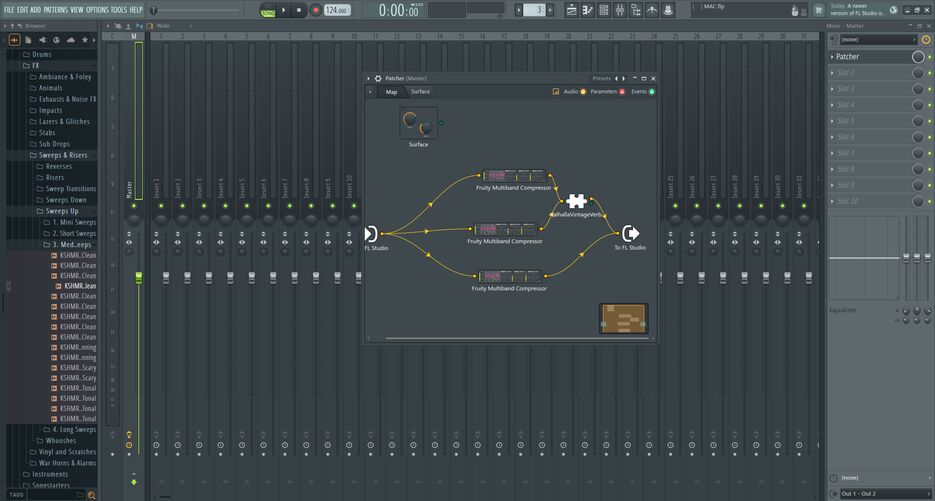Image resolution: width=935 pixels, height=501 pixels.
Task: Click the record button
Action: (x=315, y=10)
